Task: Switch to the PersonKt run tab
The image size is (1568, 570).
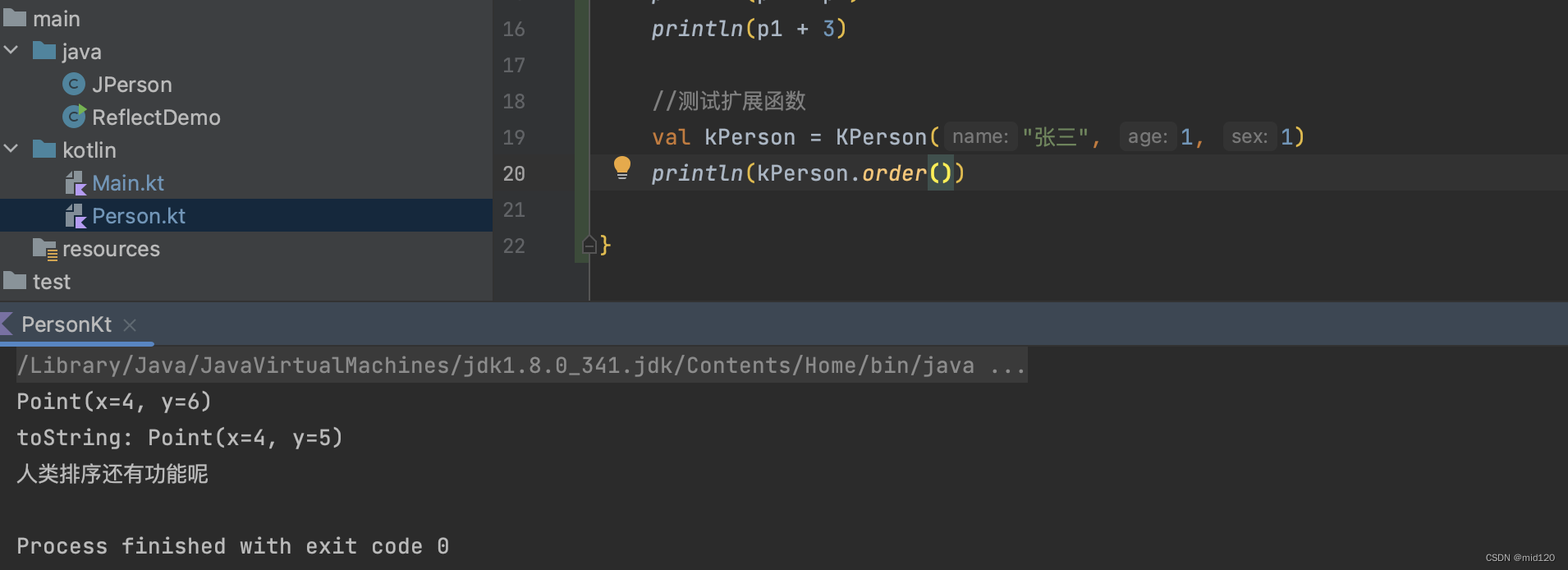Action: pyautogui.click(x=66, y=324)
